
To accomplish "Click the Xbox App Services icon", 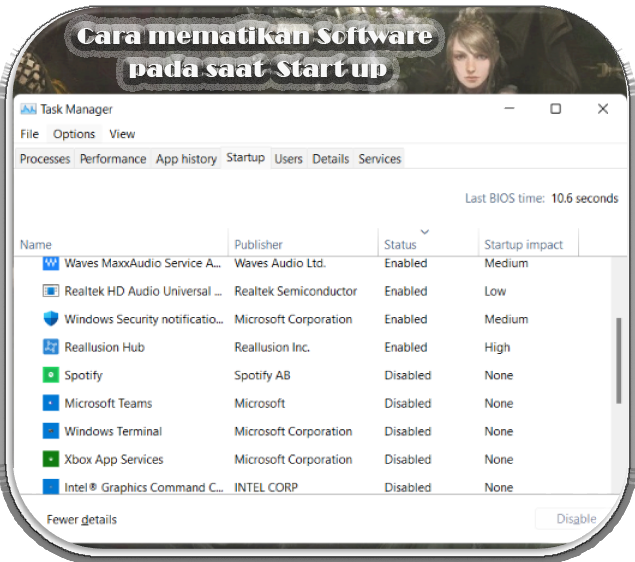I will [51, 459].
